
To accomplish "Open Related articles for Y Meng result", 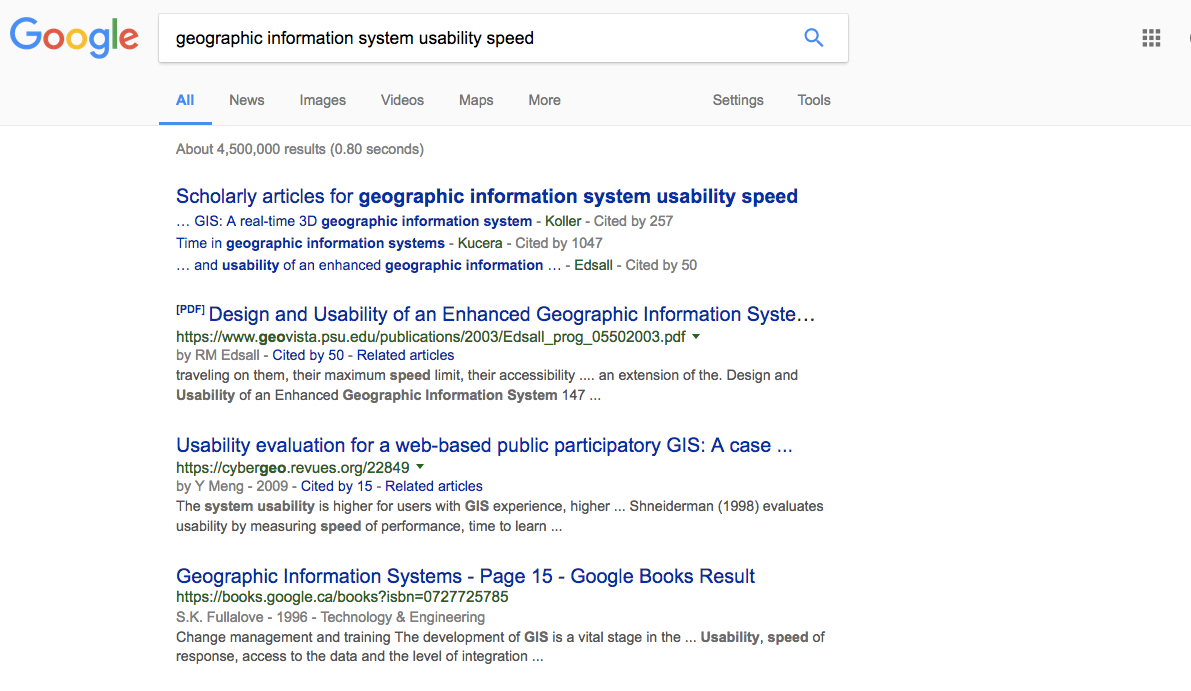I will [x=434, y=486].
